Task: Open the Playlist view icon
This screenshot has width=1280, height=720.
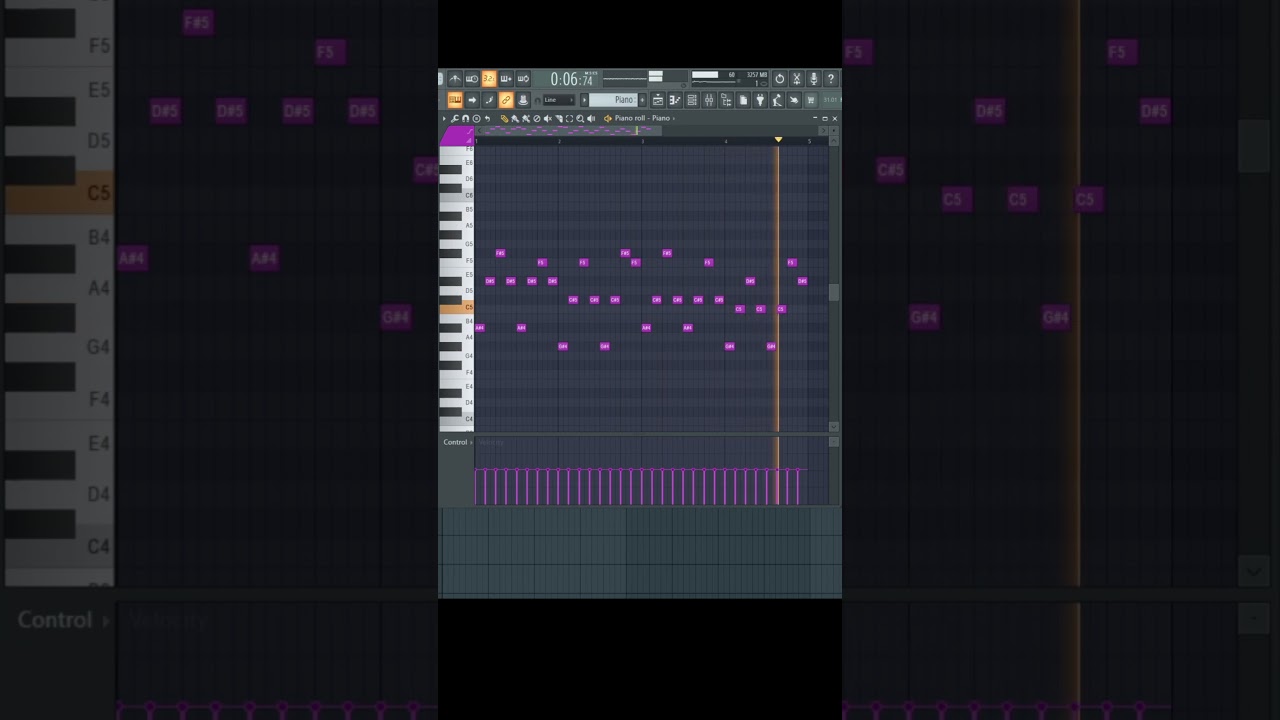Action: coord(658,100)
